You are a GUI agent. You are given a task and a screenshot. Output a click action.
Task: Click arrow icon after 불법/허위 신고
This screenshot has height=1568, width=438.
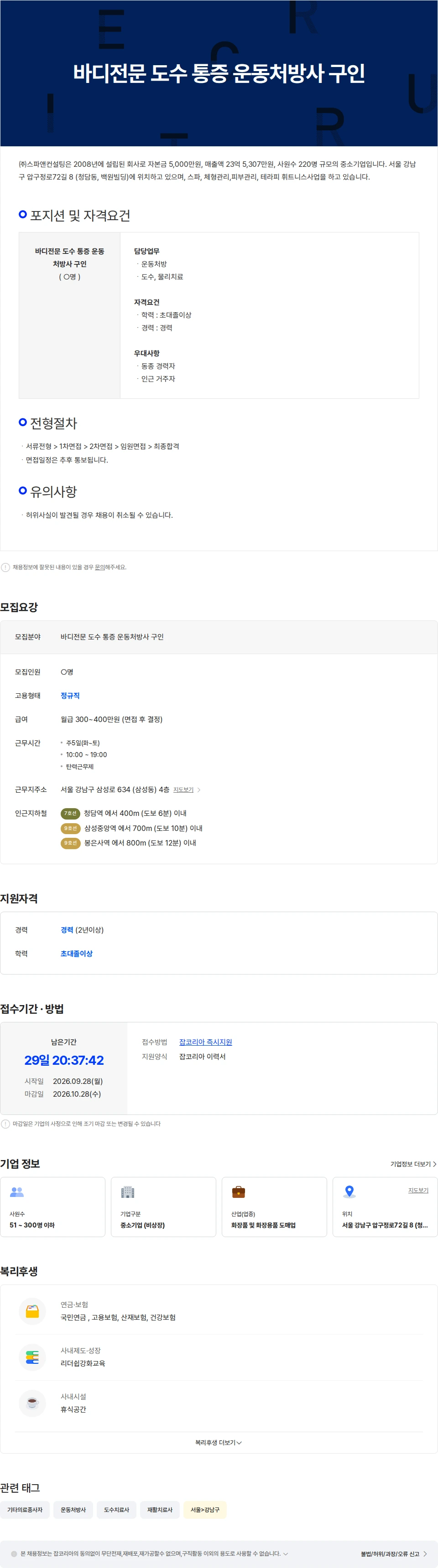tap(425, 1554)
